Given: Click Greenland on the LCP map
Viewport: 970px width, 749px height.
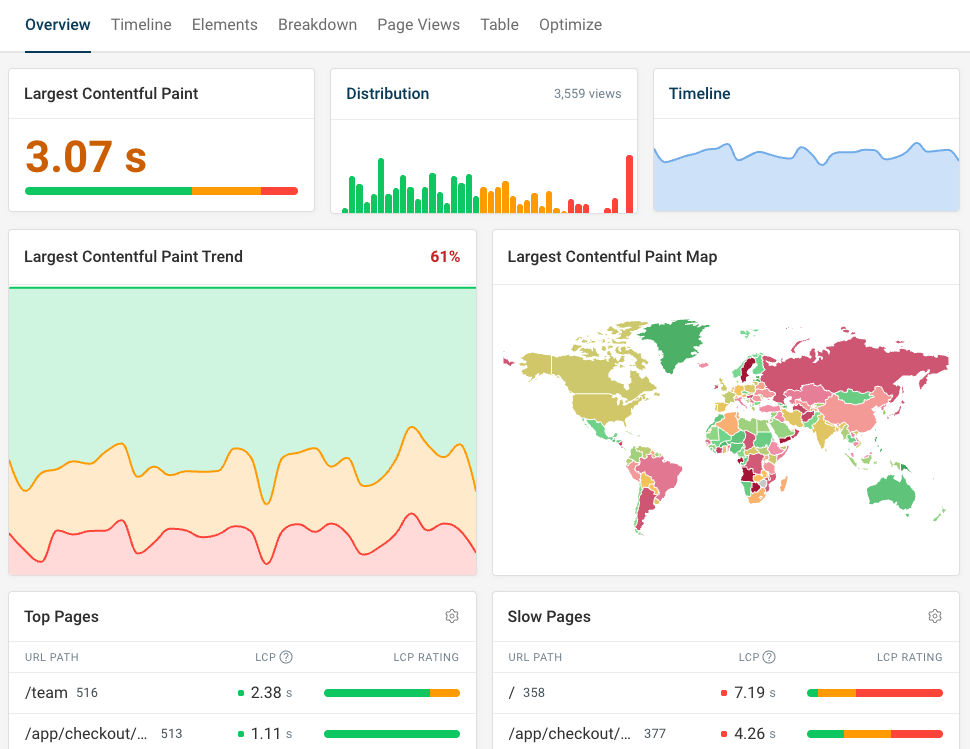Looking at the screenshot, I should [x=674, y=343].
